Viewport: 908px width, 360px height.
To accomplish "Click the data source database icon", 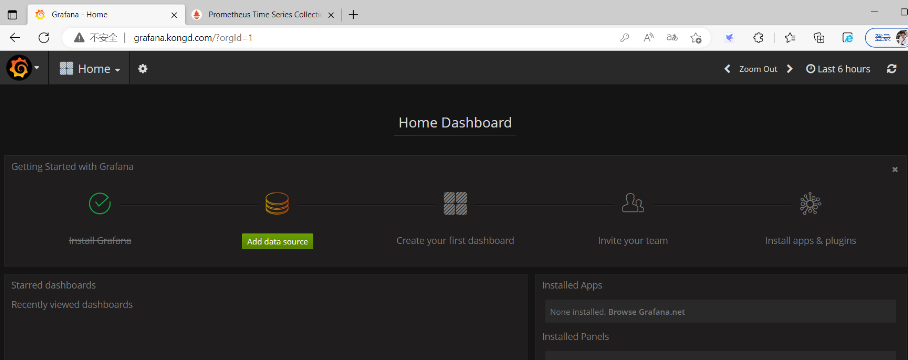I will (x=277, y=204).
